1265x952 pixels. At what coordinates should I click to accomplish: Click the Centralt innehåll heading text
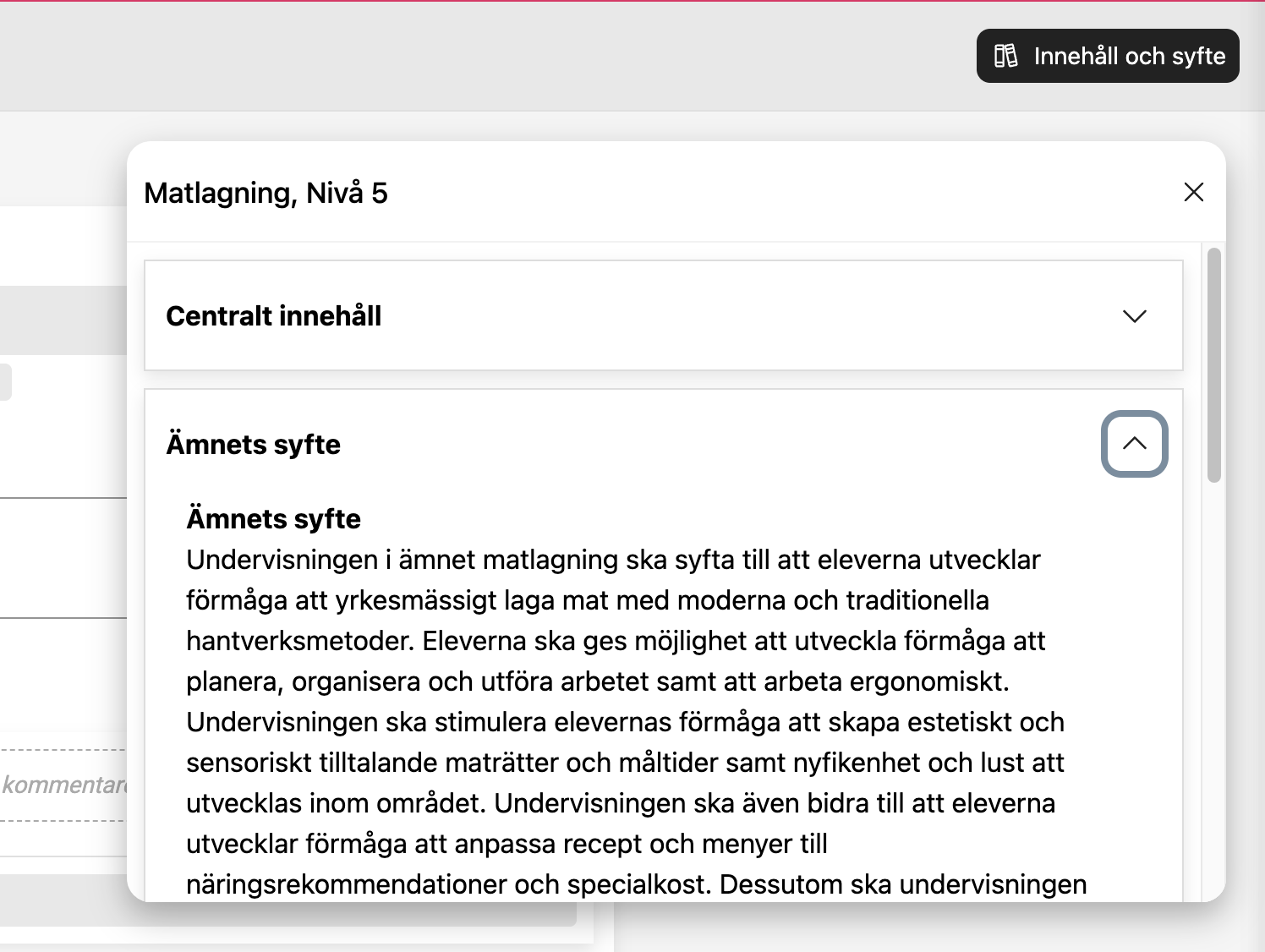274,315
